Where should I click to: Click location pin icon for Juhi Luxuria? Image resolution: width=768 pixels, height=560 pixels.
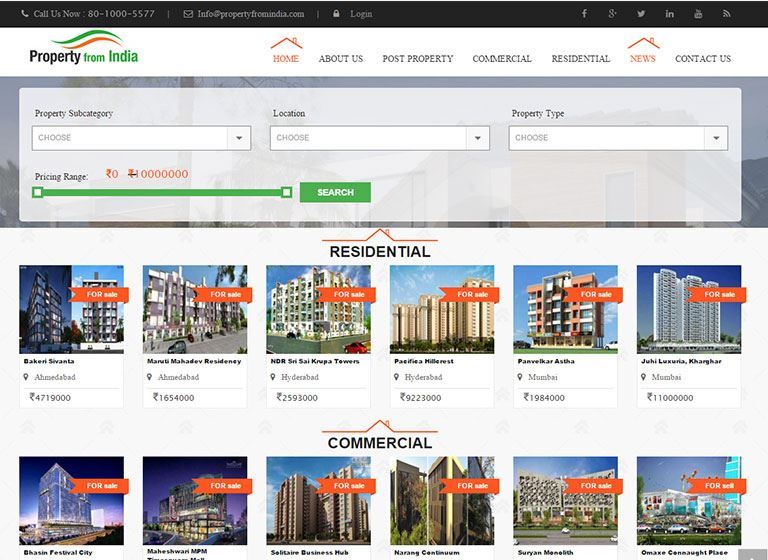pyautogui.click(x=643, y=377)
